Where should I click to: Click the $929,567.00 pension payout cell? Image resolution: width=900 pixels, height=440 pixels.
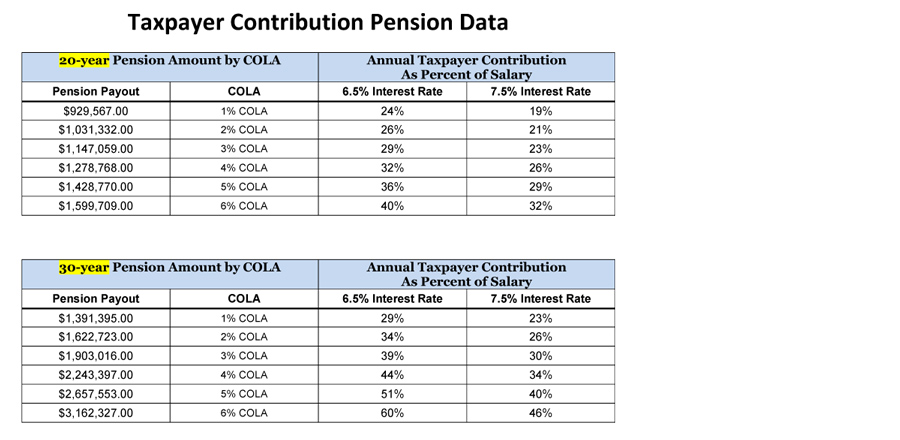point(96,111)
